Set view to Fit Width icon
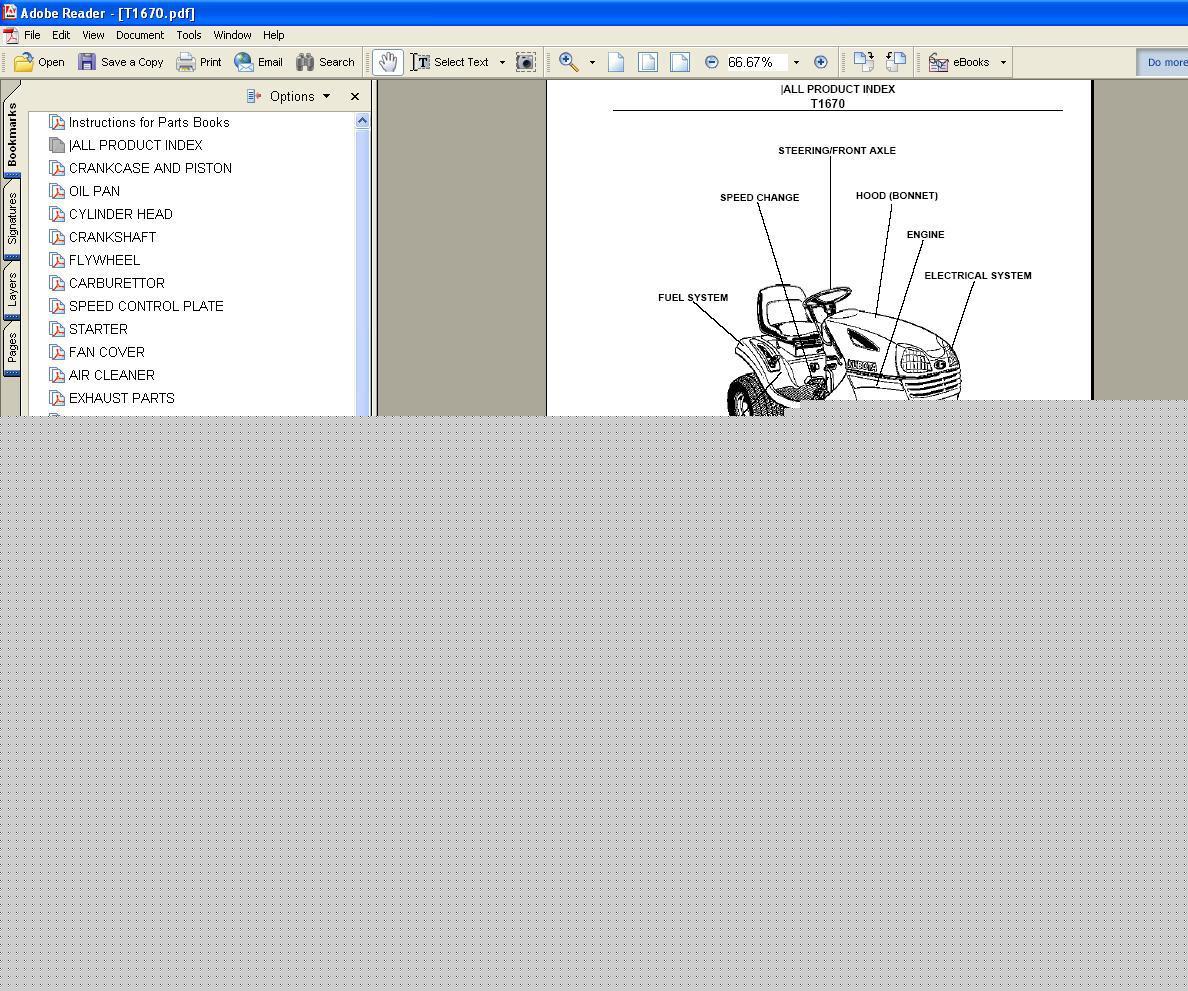The image size is (1188, 991). [x=680, y=62]
